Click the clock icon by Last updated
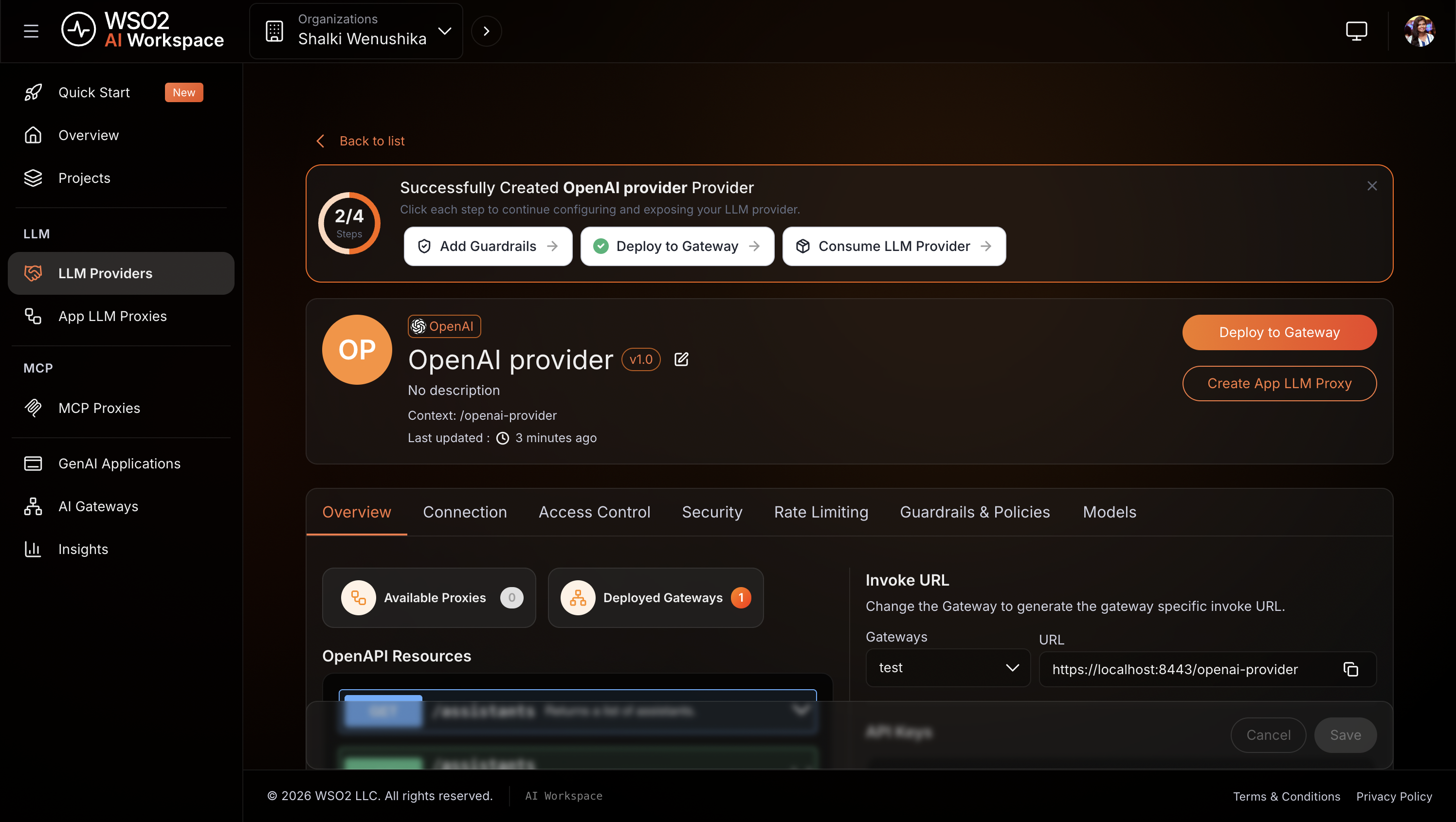Viewport: 1456px width, 822px height. point(503,438)
